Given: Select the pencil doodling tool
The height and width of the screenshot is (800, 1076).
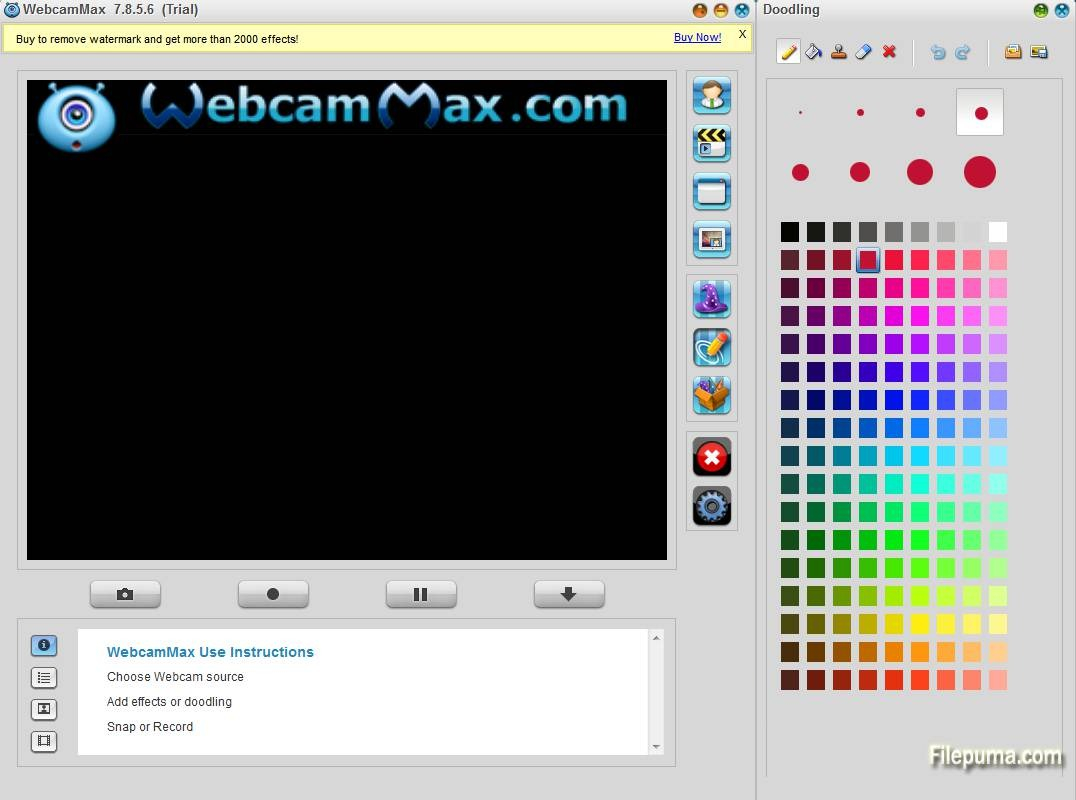Looking at the screenshot, I should [x=788, y=51].
